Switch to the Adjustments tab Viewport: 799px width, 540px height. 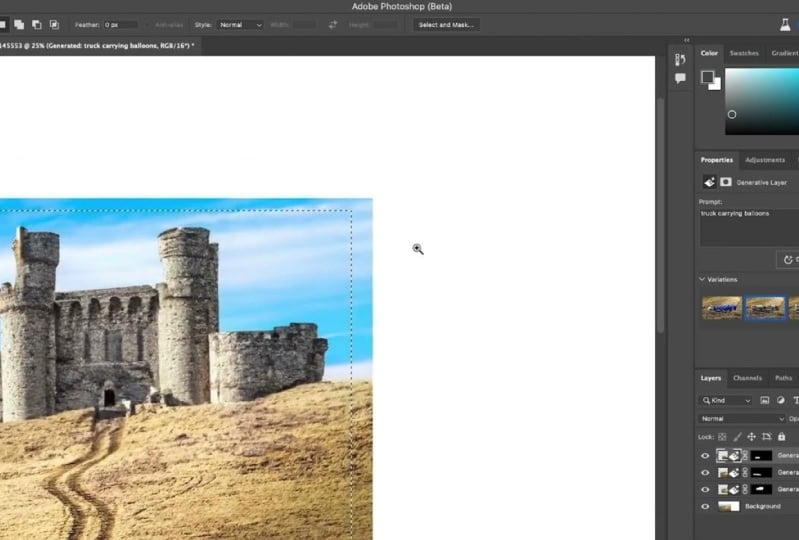point(765,160)
